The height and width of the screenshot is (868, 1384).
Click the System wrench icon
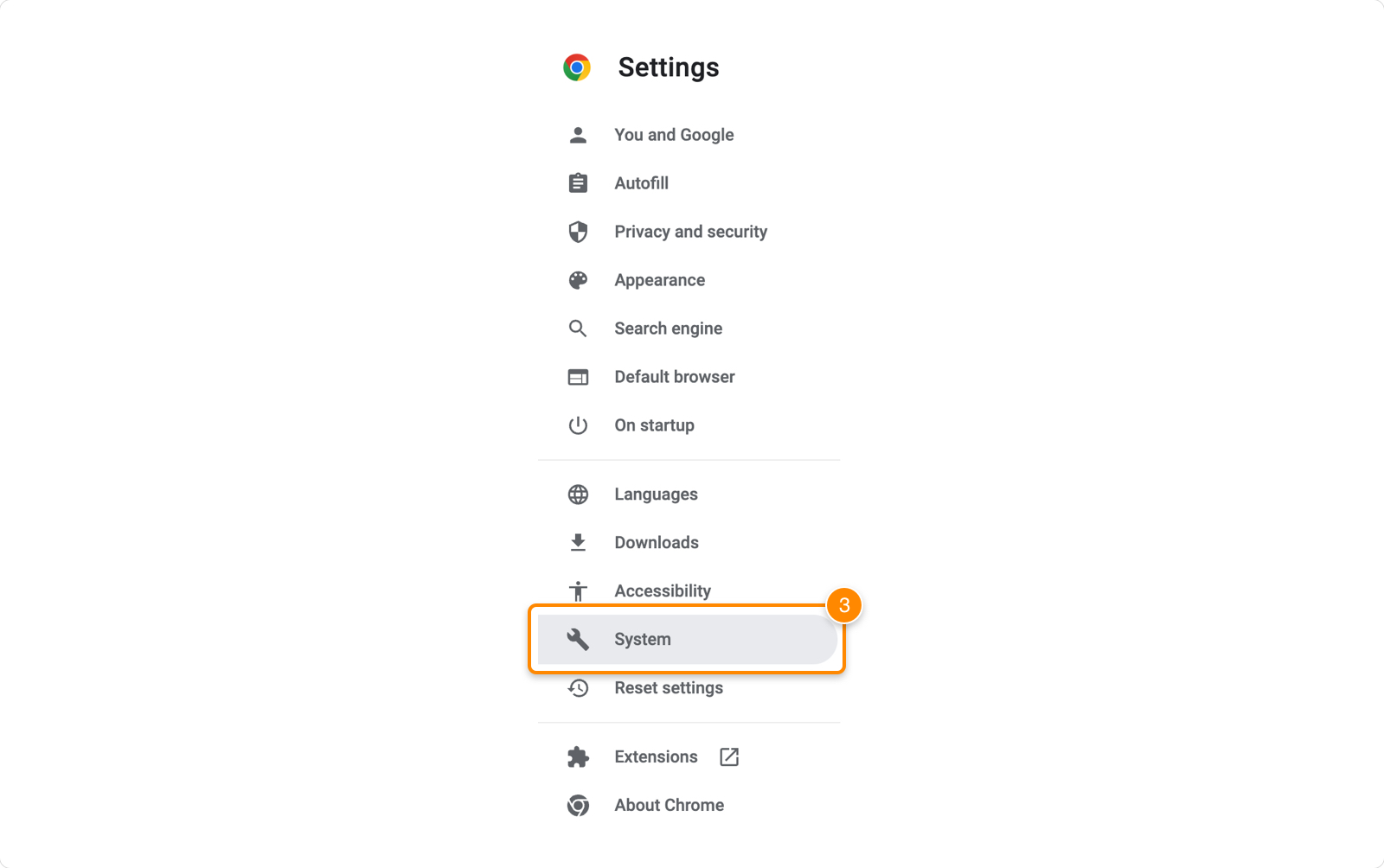point(577,639)
